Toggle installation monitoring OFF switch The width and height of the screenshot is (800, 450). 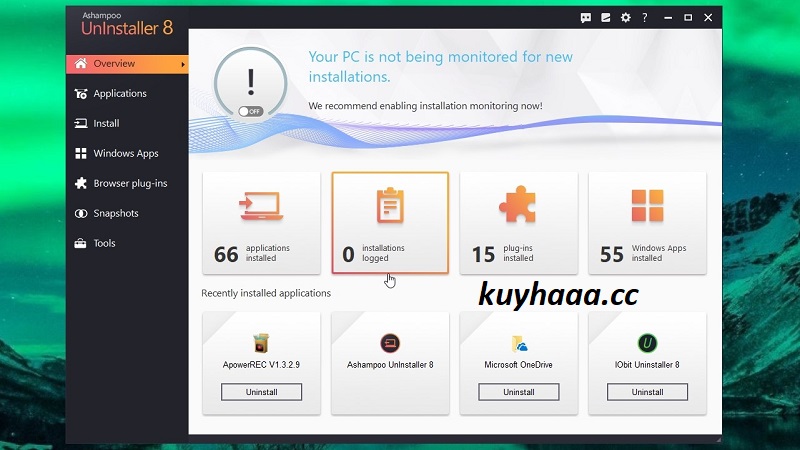click(251, 111)
